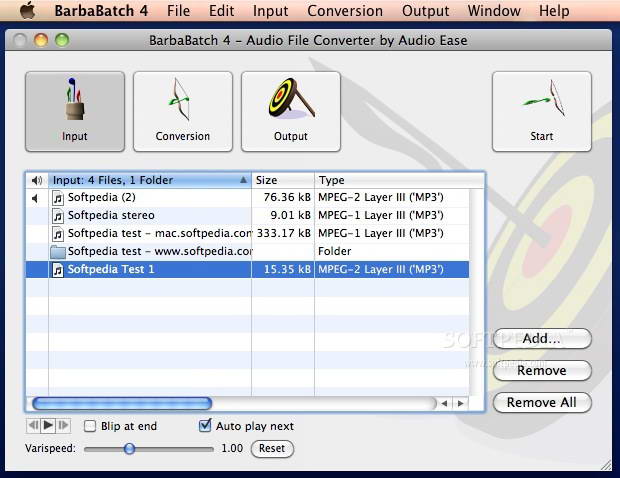Disable the Auto play next checkbox
620x478 pixels.
tap(205, 426)
